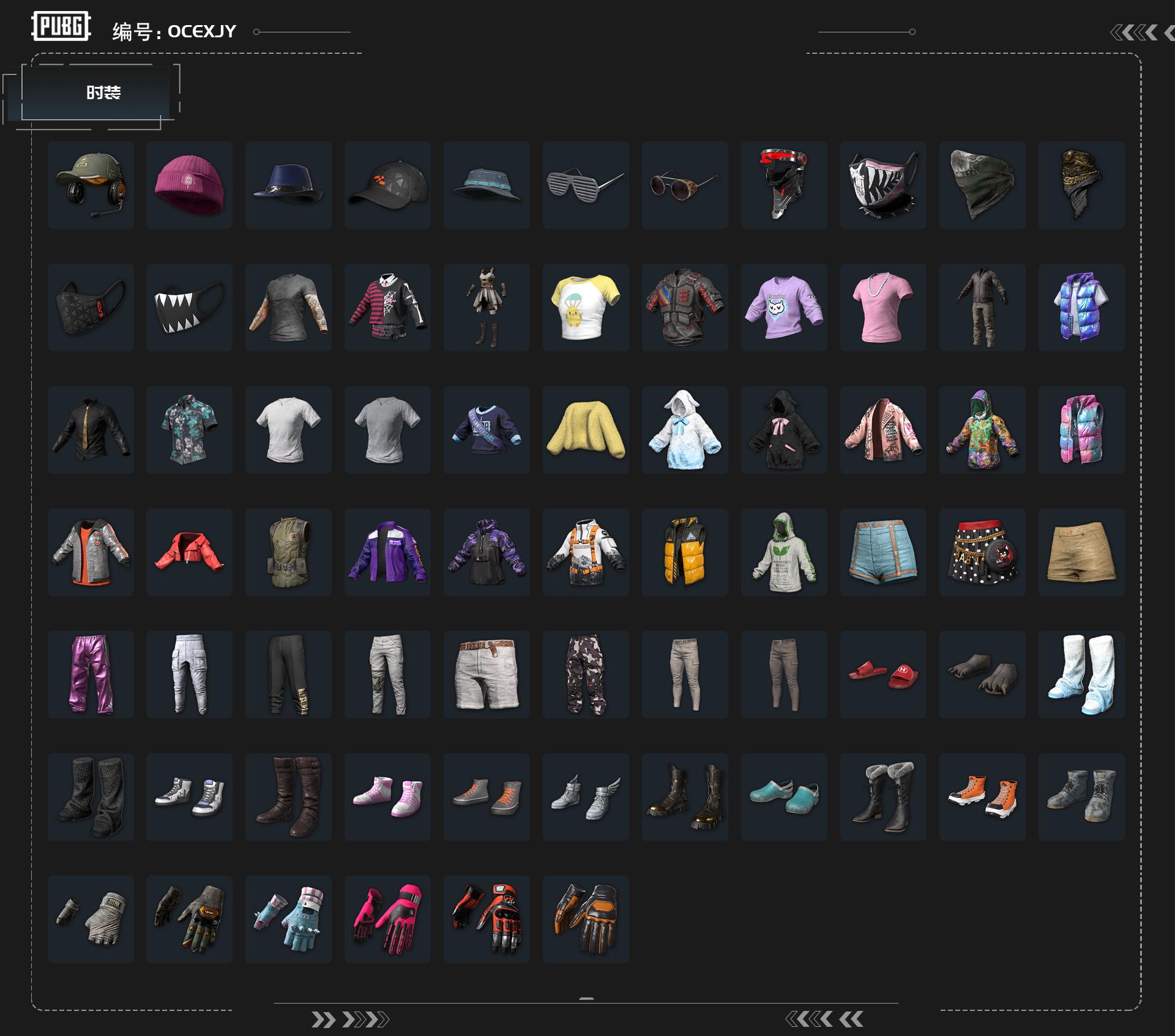Select the purple owl sweatshirt
1175x1036 pixels.
(785, 308)
